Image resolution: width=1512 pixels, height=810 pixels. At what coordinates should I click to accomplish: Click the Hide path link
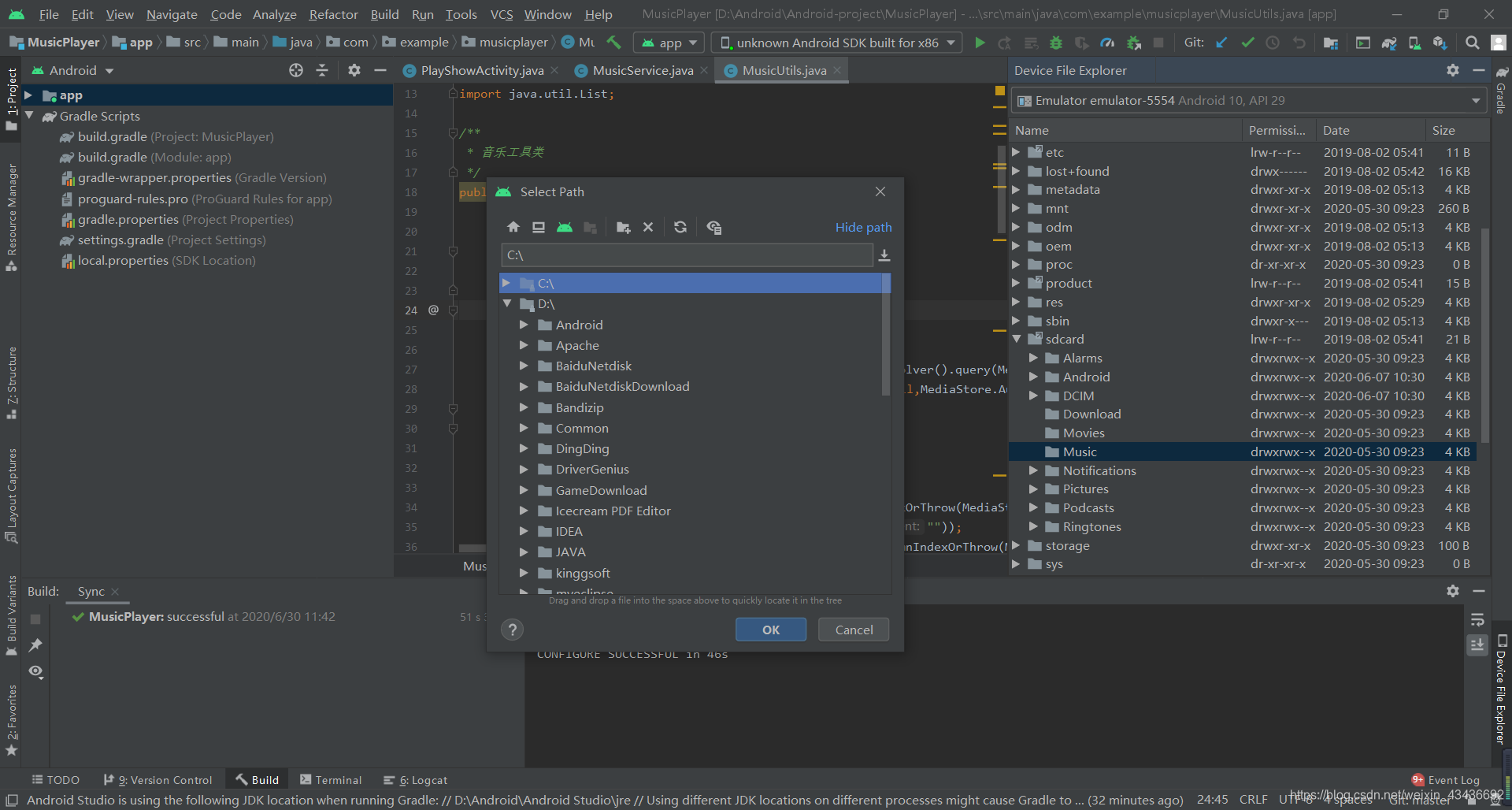[x=863, y=227]
